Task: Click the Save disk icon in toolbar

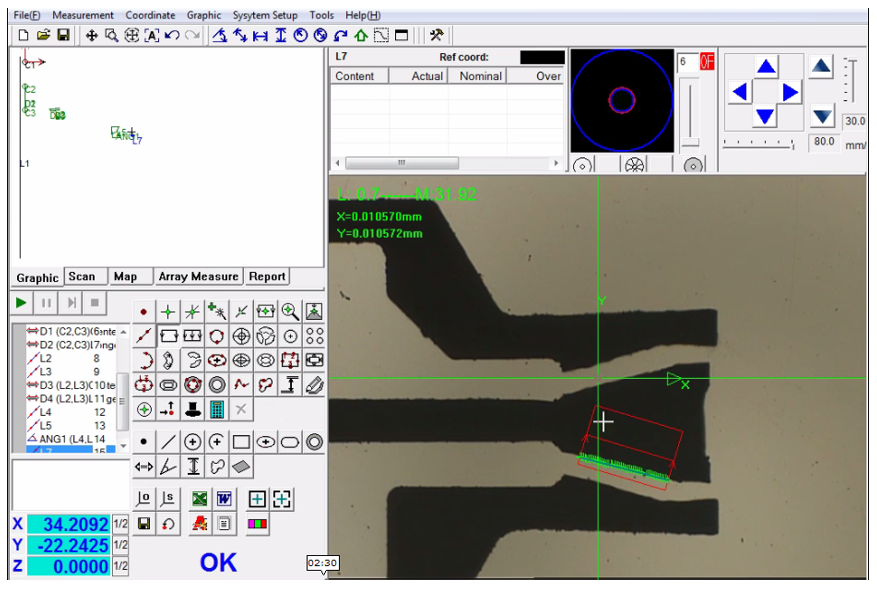Action: 63,35
